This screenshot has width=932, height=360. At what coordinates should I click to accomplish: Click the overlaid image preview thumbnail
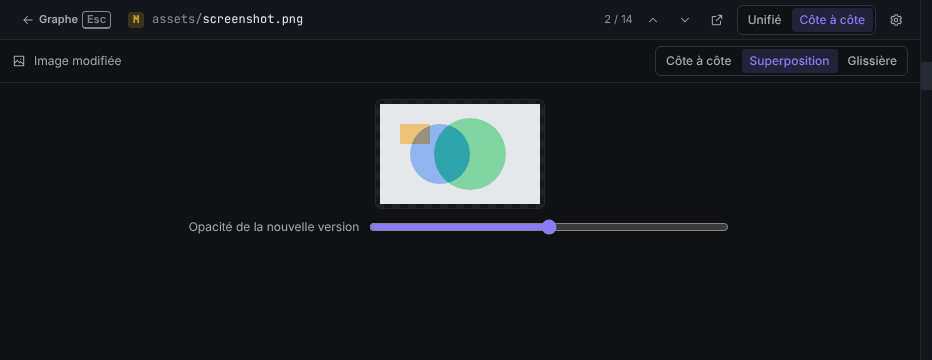460,154
